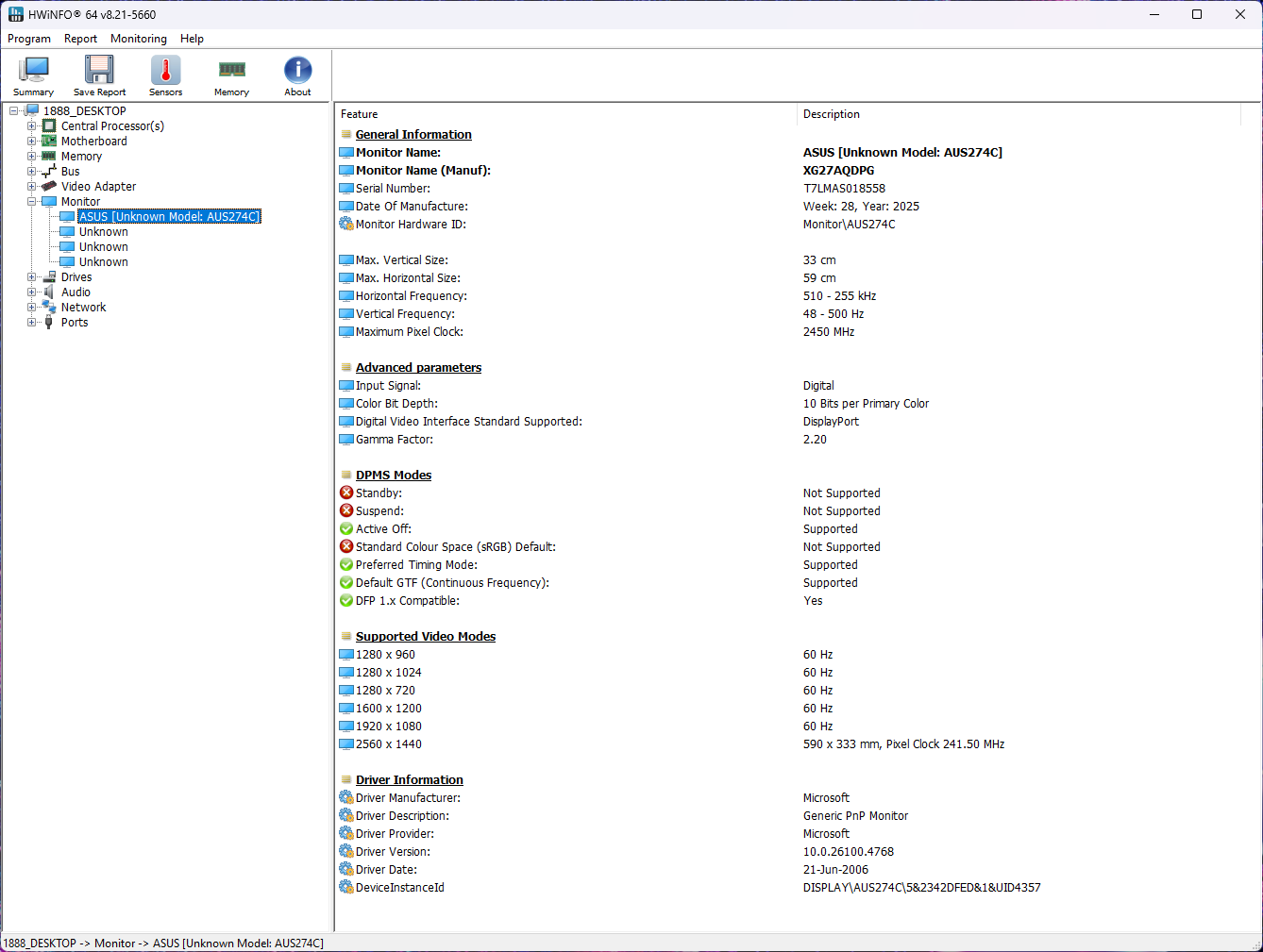Expand the Video Adapter node

pyautogui.click(x=32, y=186)
